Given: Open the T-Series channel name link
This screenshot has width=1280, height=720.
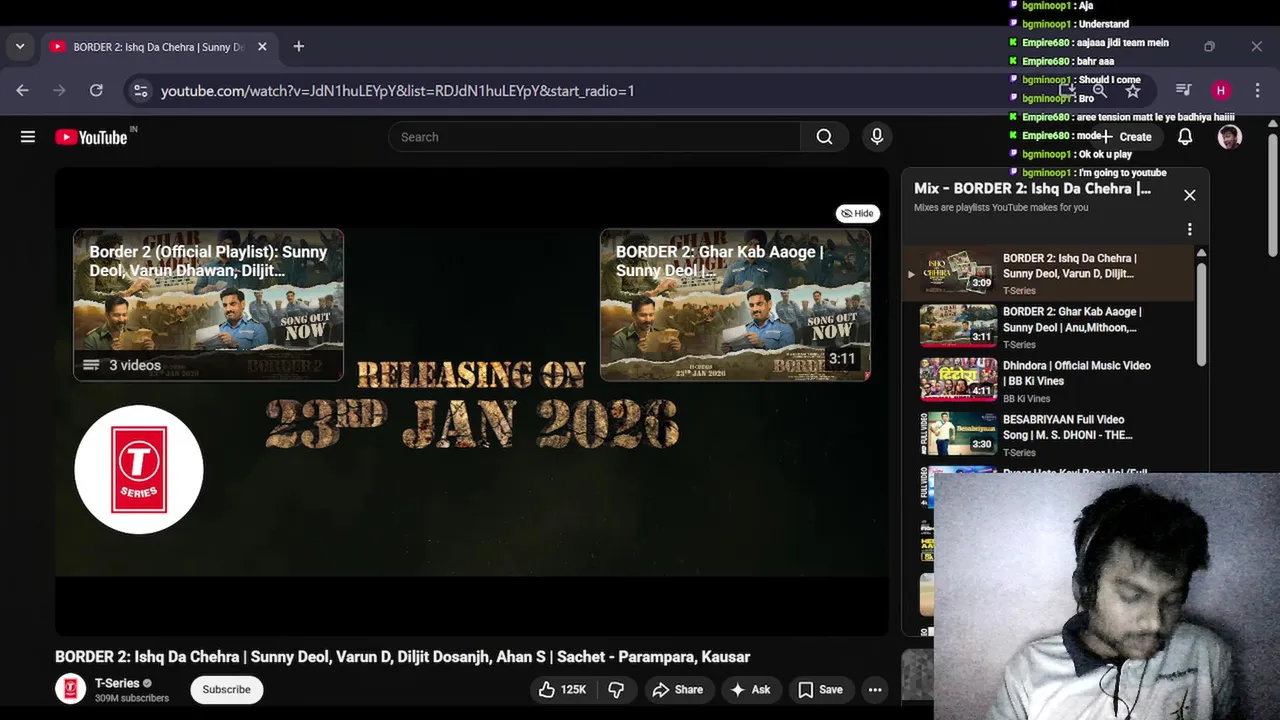Looking at the screenshot, I should tap(117, 684).
